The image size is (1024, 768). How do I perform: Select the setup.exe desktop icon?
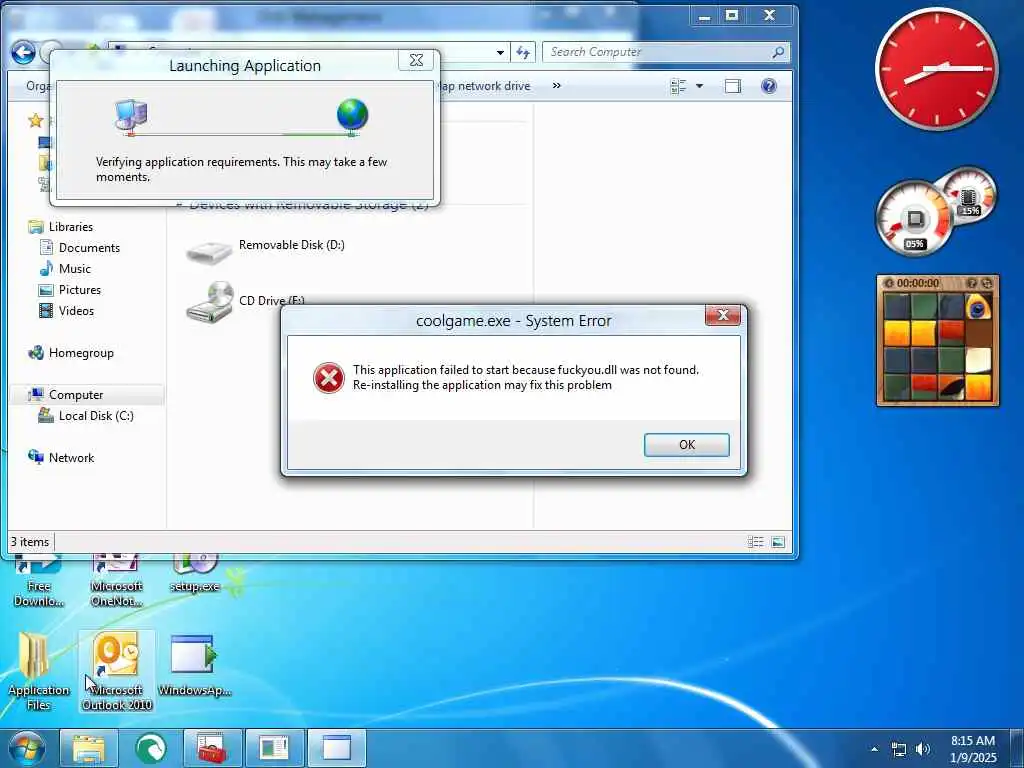(x=195, y=574)
